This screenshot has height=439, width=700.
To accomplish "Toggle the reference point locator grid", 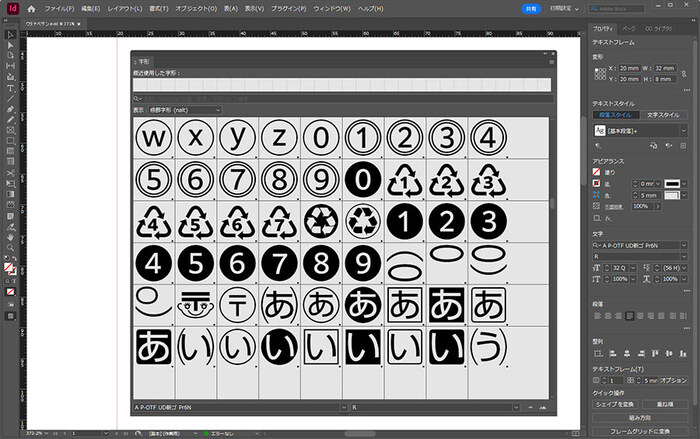I will click(599, 75).
